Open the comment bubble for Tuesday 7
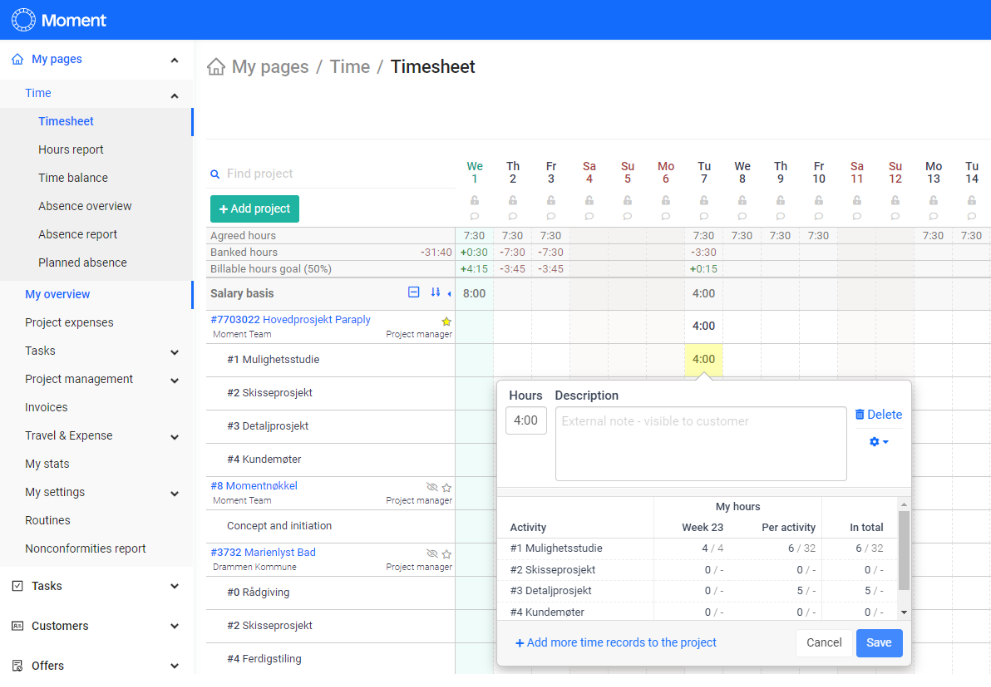This screenshot has width=991, height=687. (704, 216)
